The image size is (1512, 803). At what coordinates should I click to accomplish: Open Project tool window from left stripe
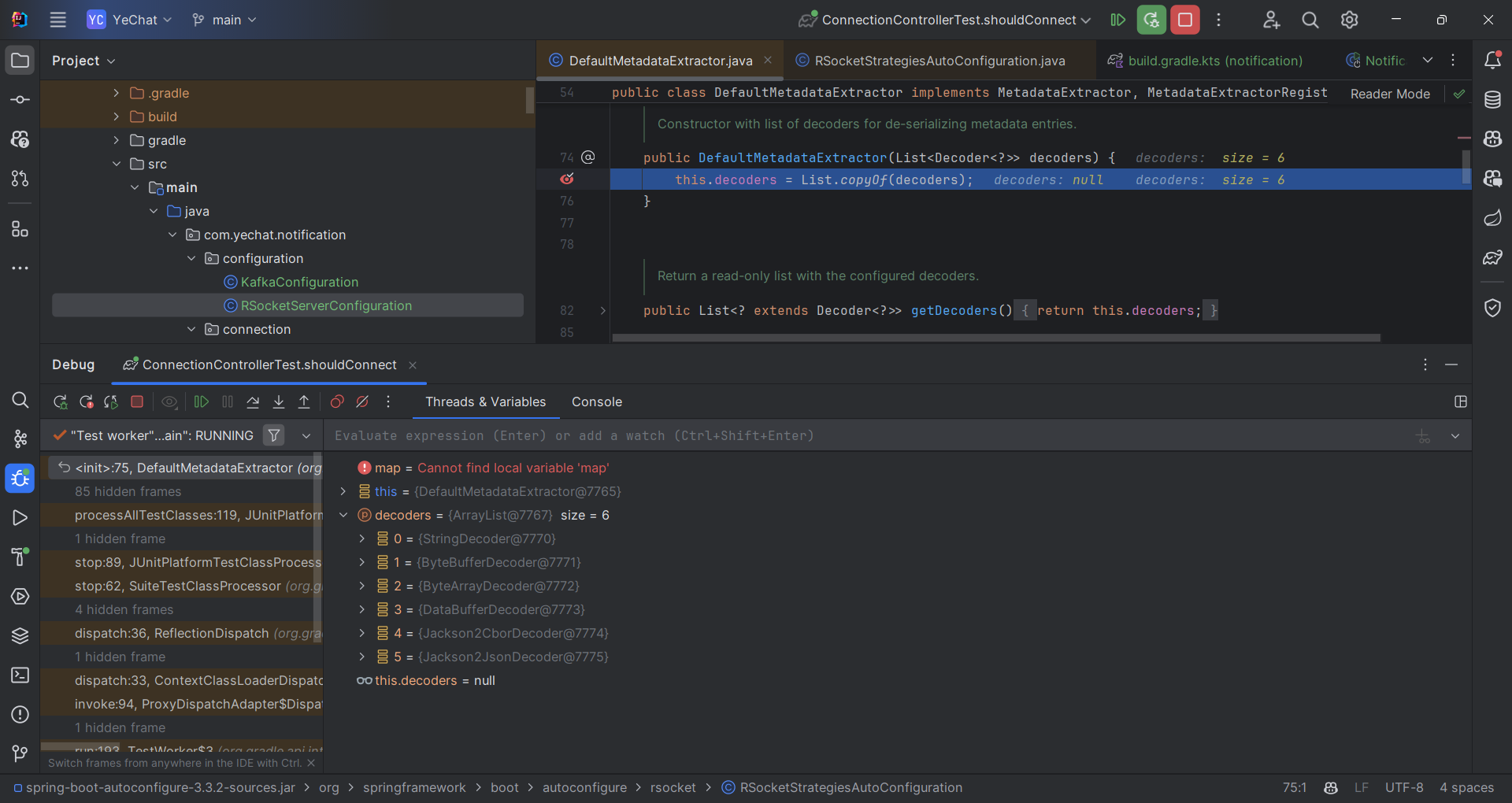(20, 61)
